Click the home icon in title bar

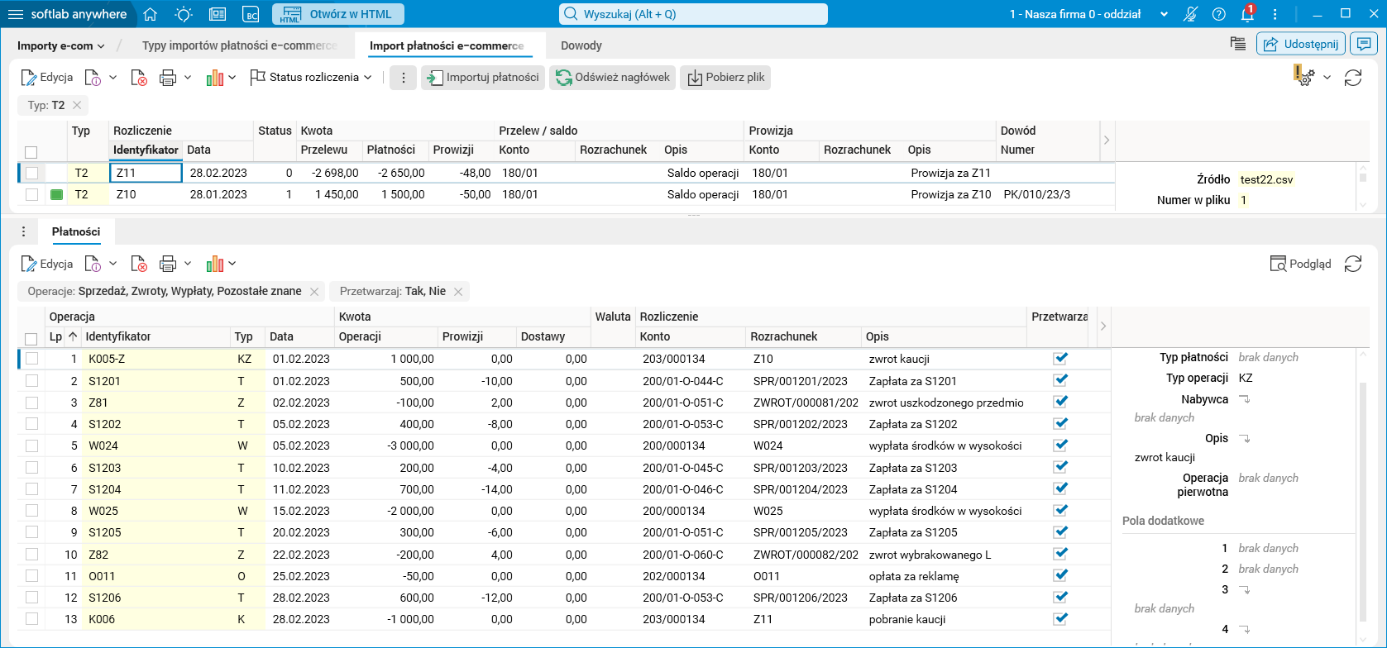(x=150, y=14)
